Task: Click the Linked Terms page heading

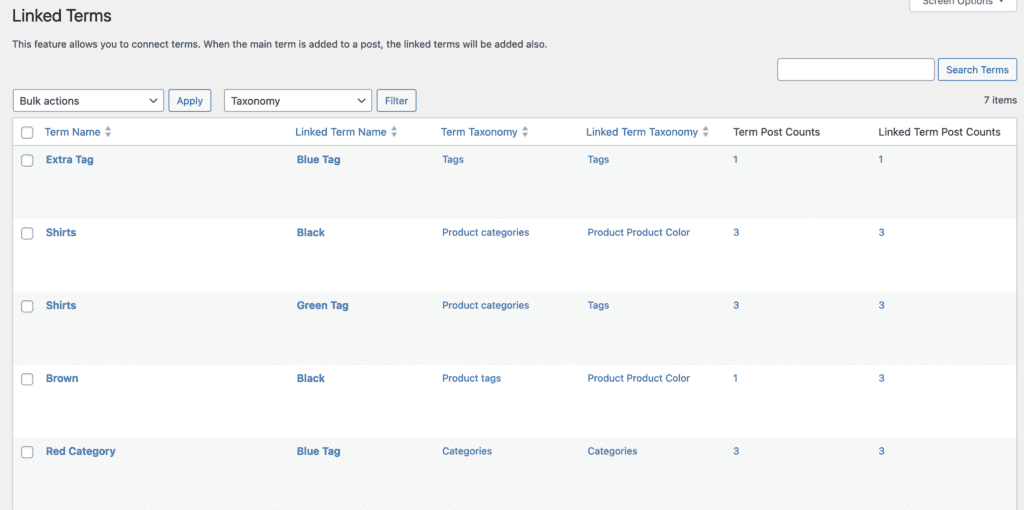Action: 62,16
